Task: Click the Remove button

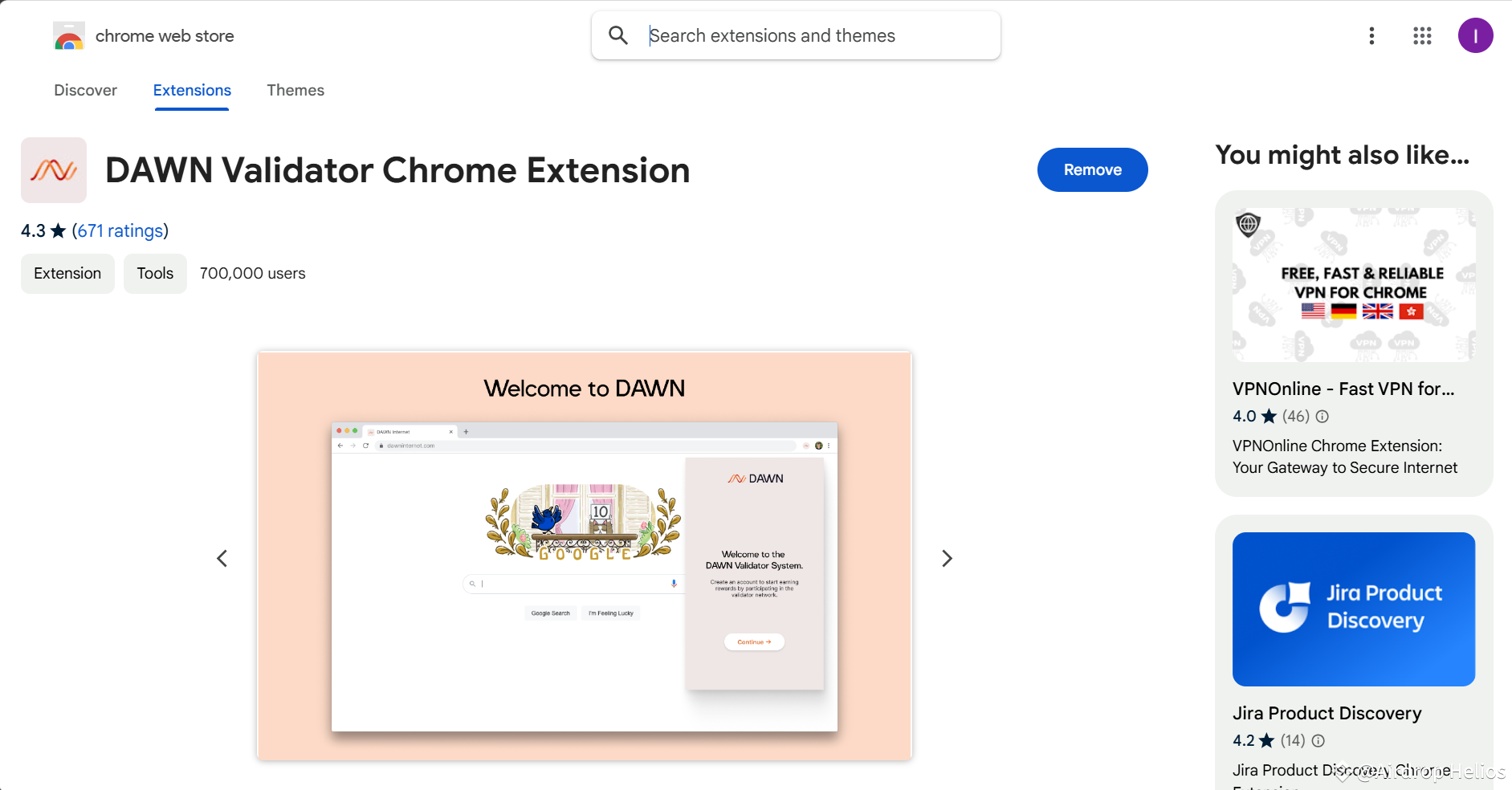Action: point(1092,169)
